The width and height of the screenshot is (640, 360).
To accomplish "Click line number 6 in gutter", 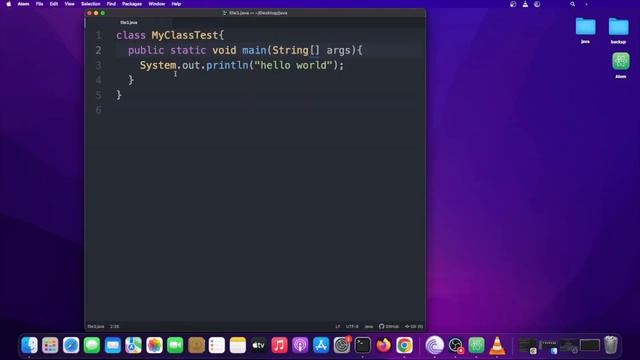I will tap(99, 110).
